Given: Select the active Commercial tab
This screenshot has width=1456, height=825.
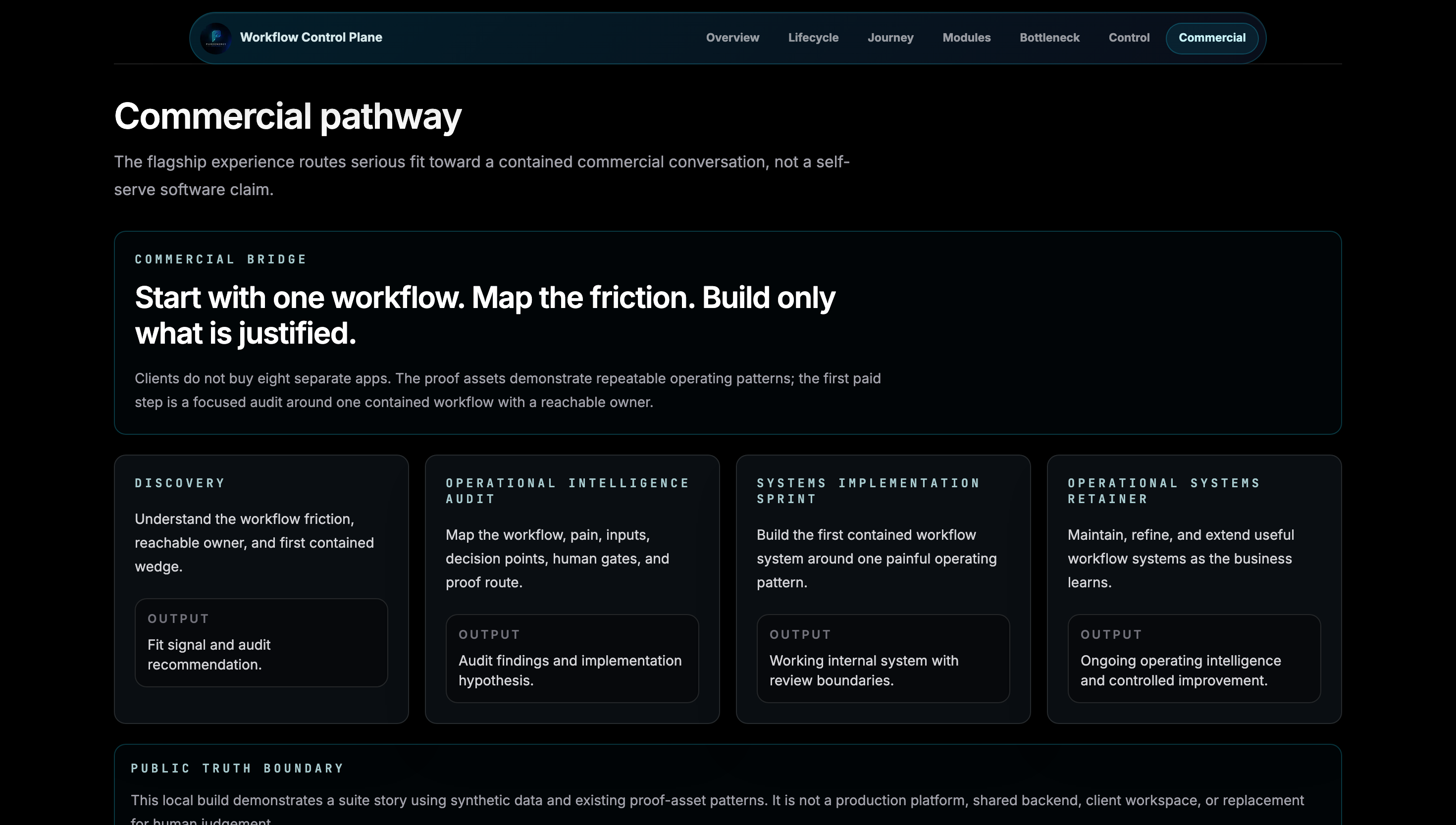Looking at the screenshot, I should 1212,38.
